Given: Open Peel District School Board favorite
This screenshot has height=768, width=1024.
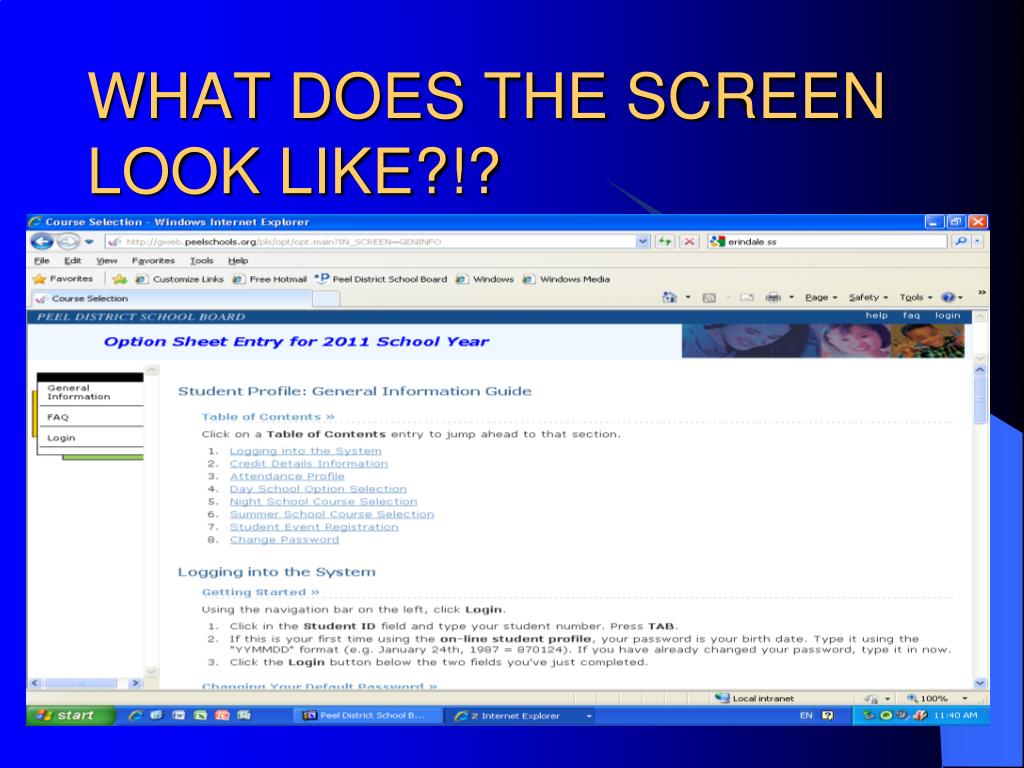Looking at the screenshot, I should click(381, 279).
